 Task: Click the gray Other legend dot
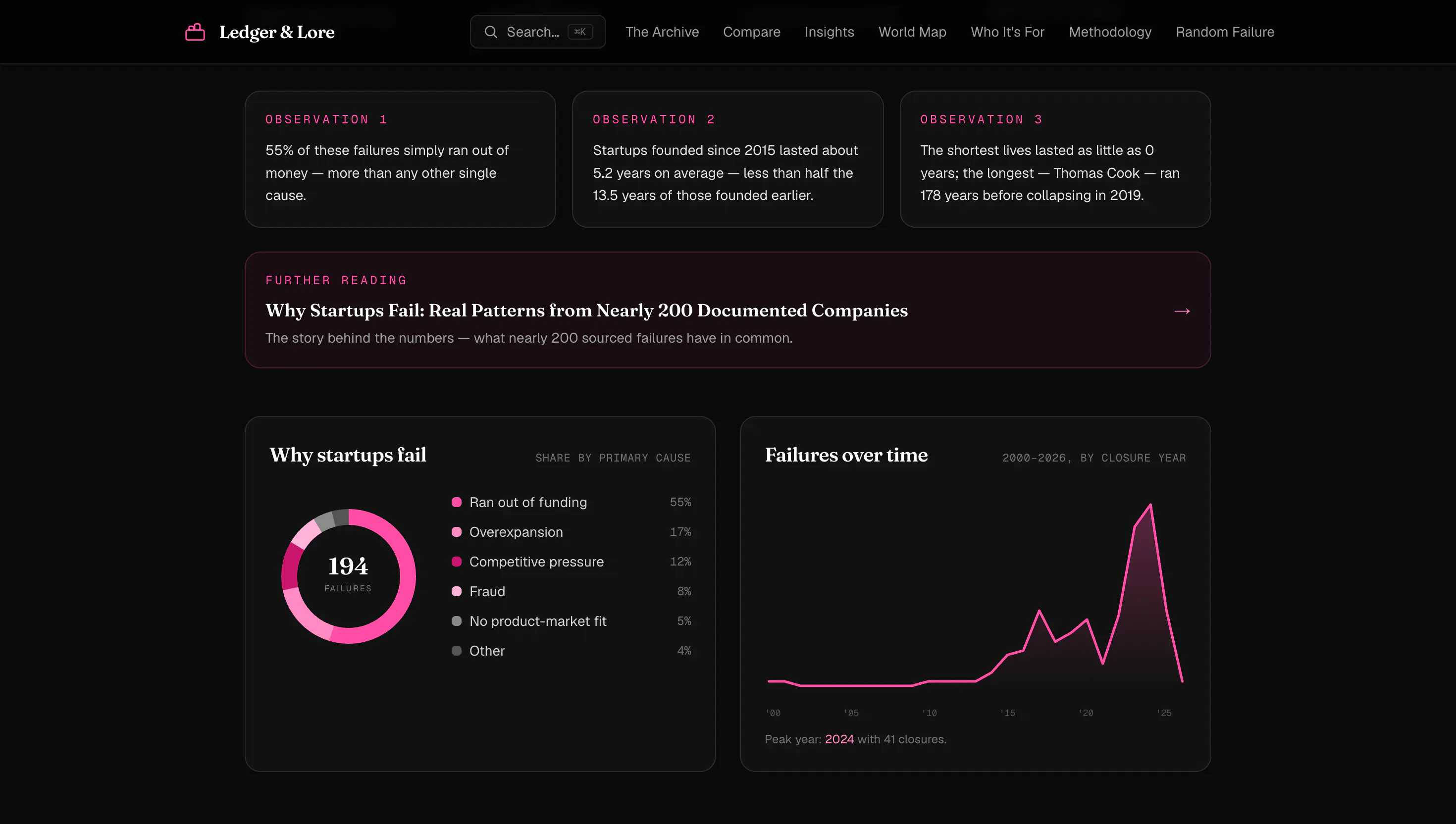(x=457, y=650)
